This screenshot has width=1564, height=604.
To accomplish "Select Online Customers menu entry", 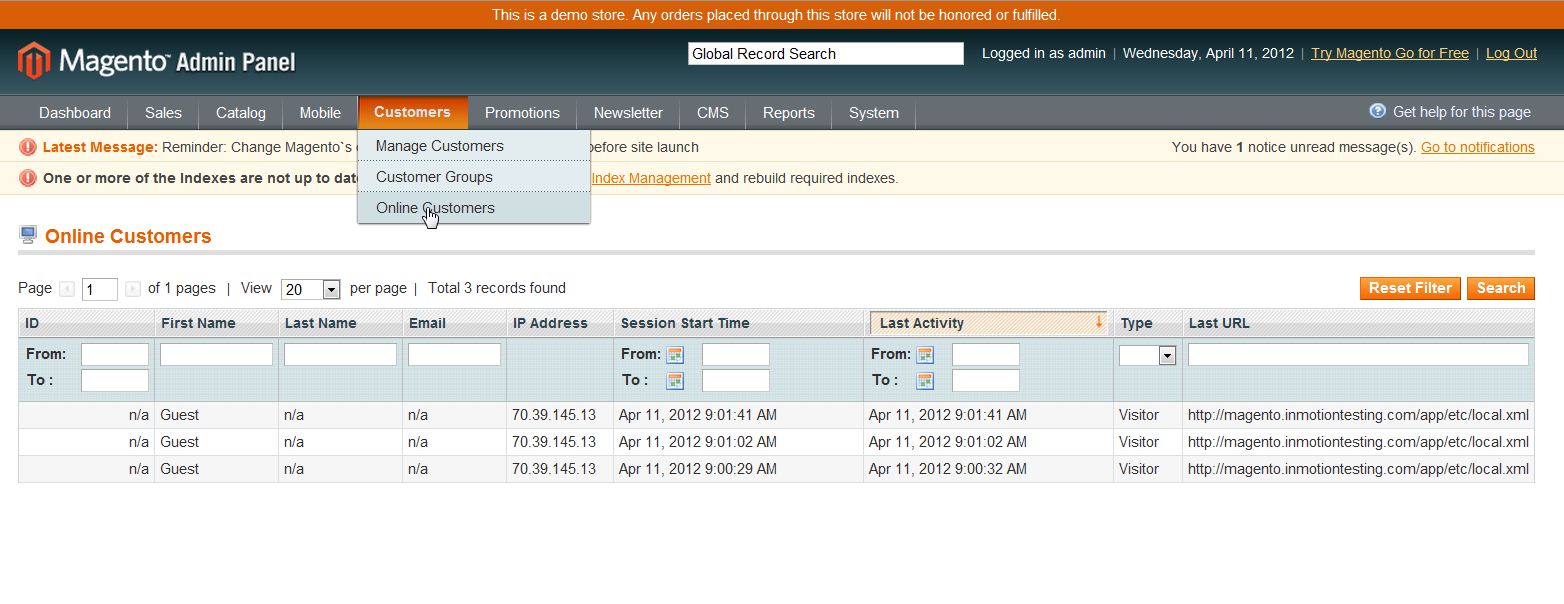I will point(474,208).
